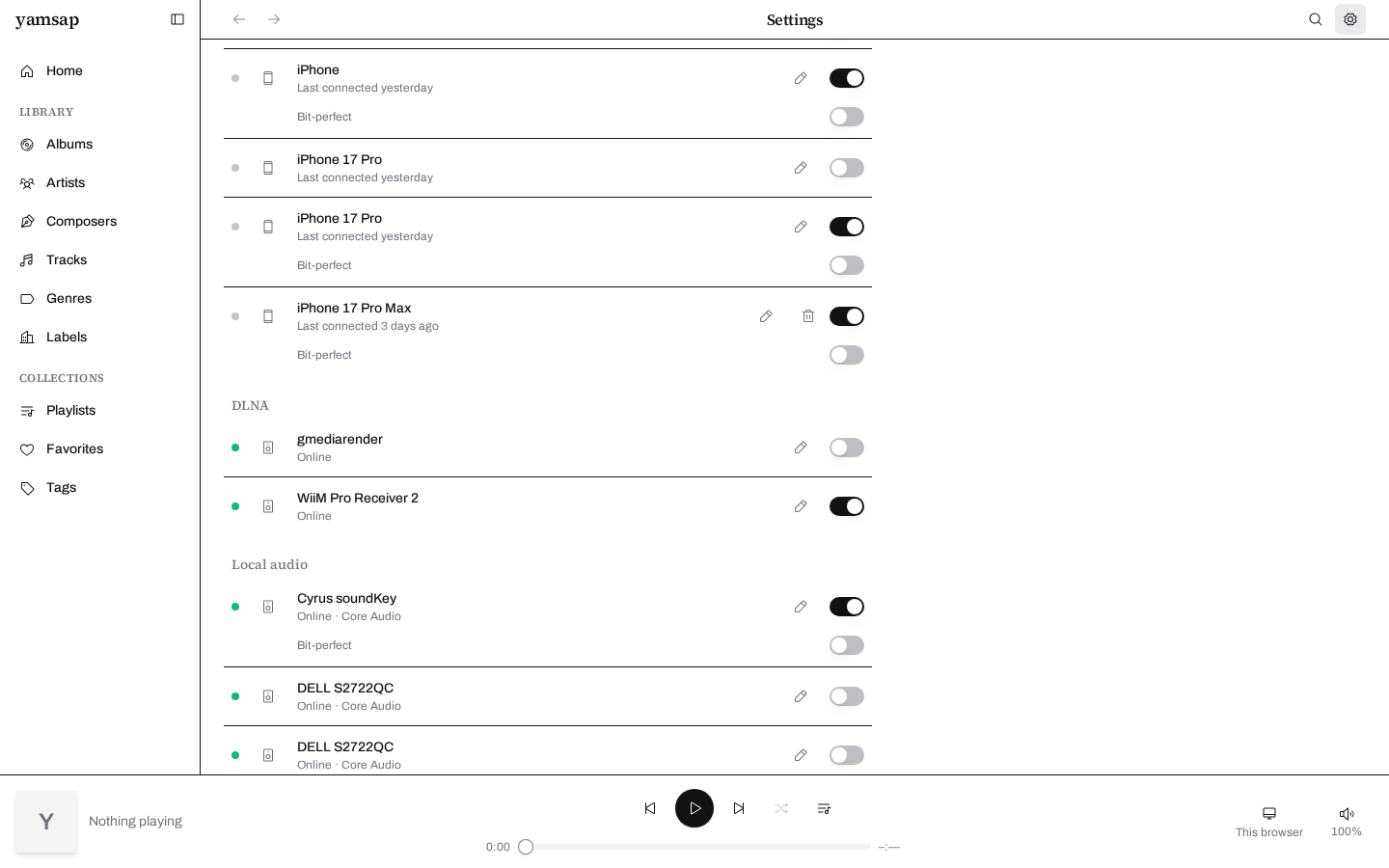
Task: Skip to next track
Action: point(739,808)
